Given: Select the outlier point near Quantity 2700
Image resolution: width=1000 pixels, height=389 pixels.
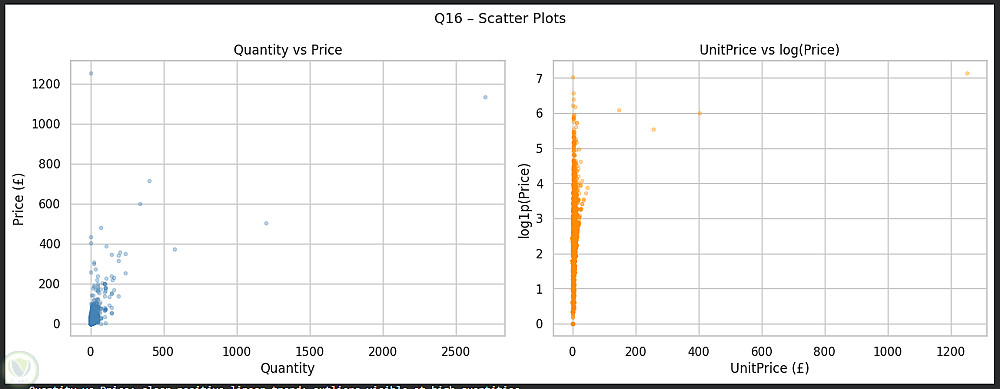Looking at the screenshot, I should (485, 97).
